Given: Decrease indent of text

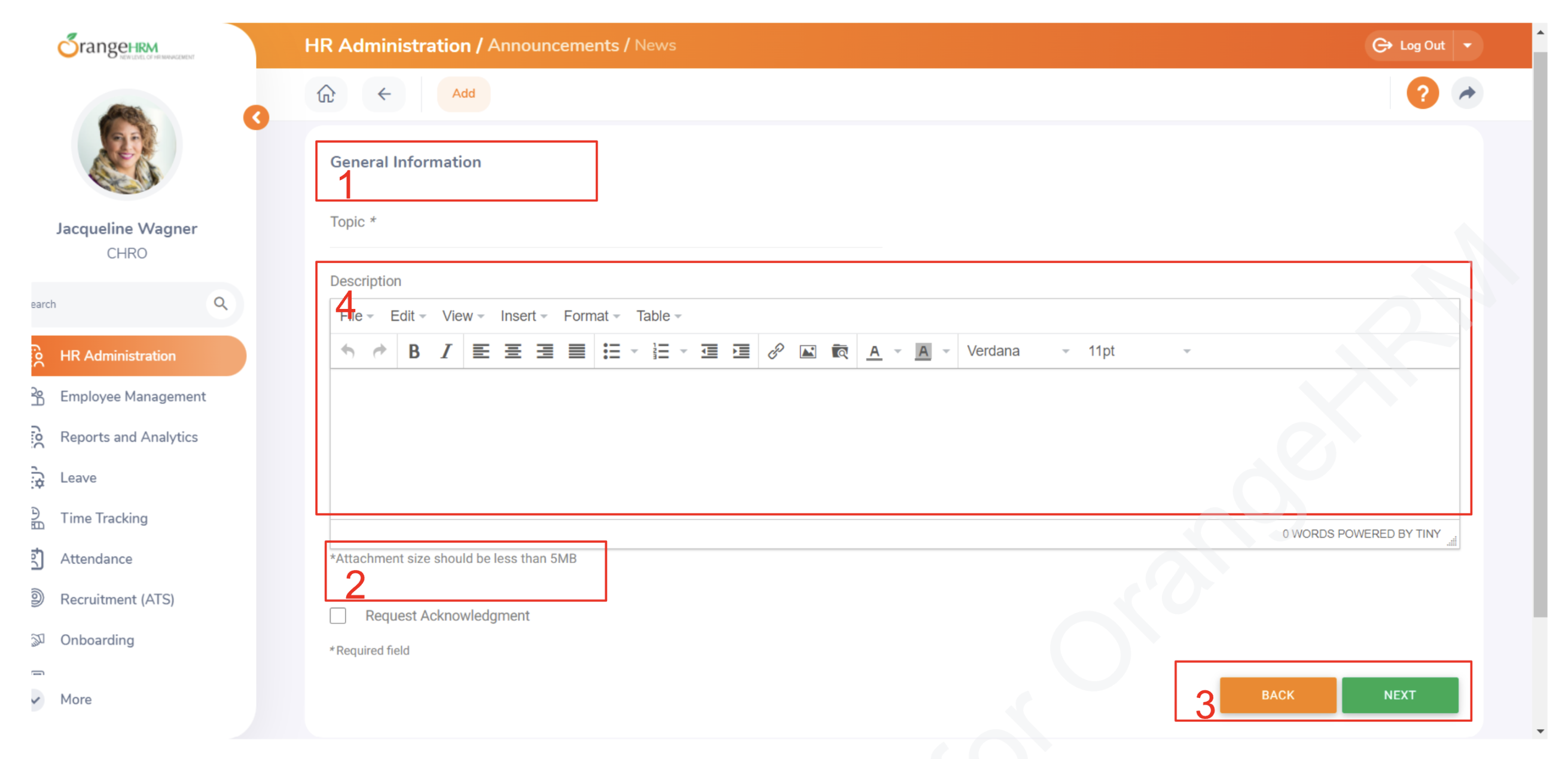Looking at the screenshot, I should [709, 351].
